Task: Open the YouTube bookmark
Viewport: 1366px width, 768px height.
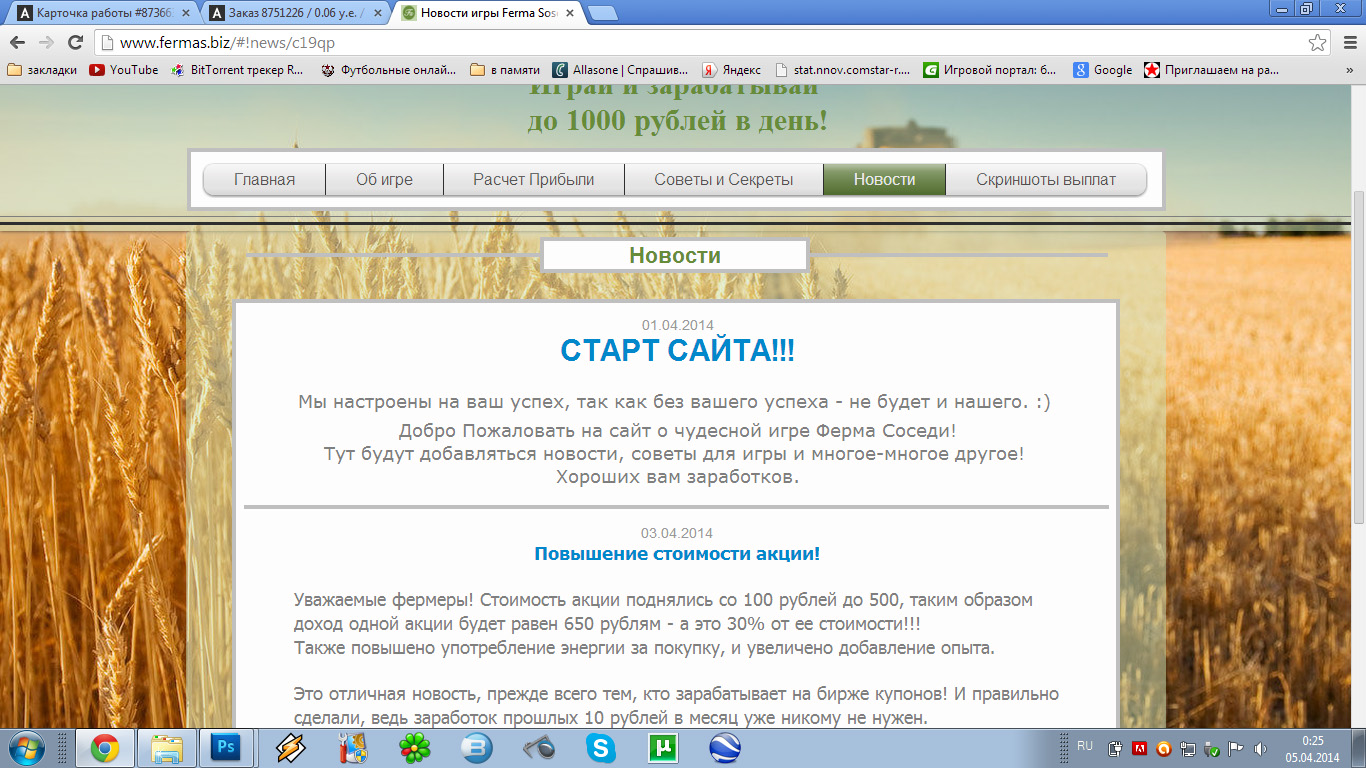Action: coord(124,70)
